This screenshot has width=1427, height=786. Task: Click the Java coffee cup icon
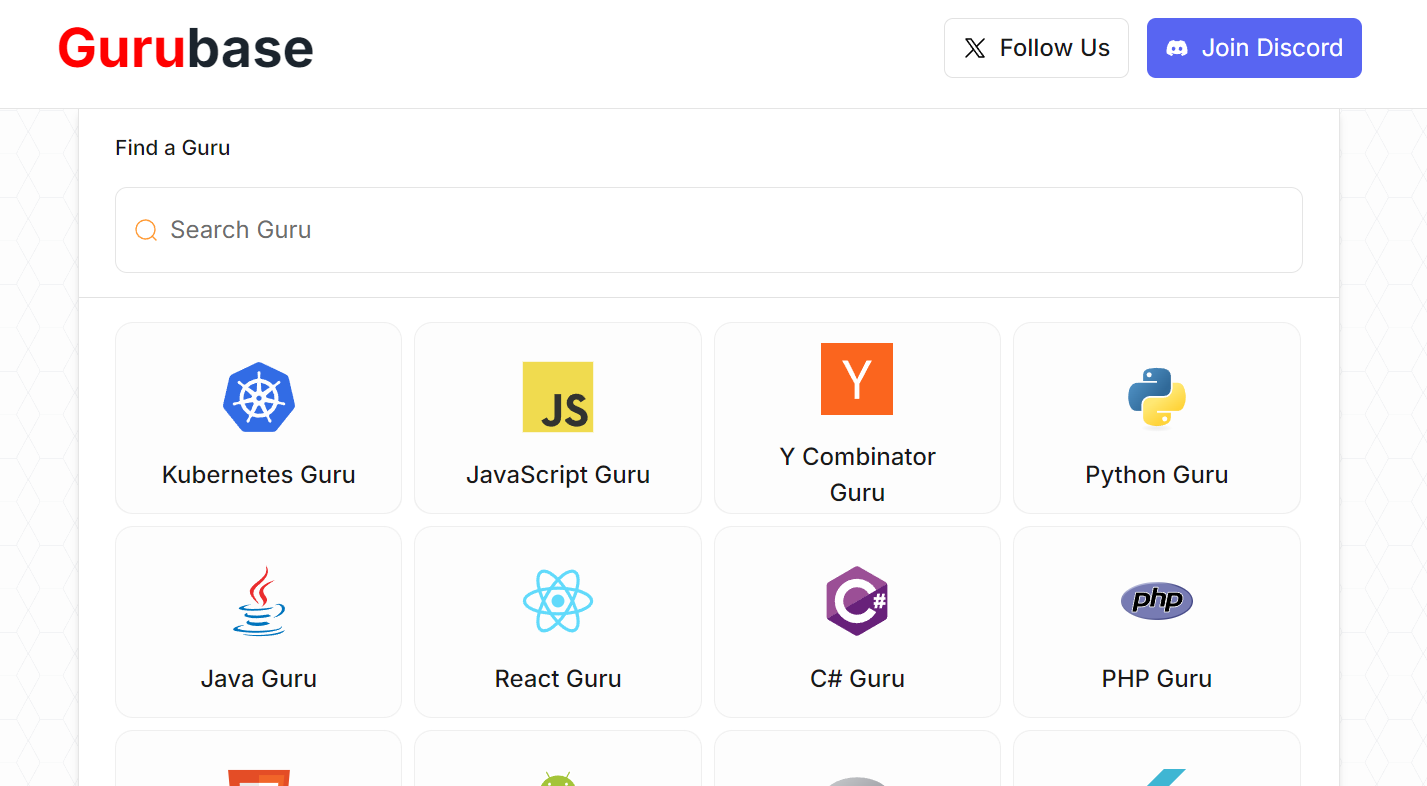click(258, 601)
